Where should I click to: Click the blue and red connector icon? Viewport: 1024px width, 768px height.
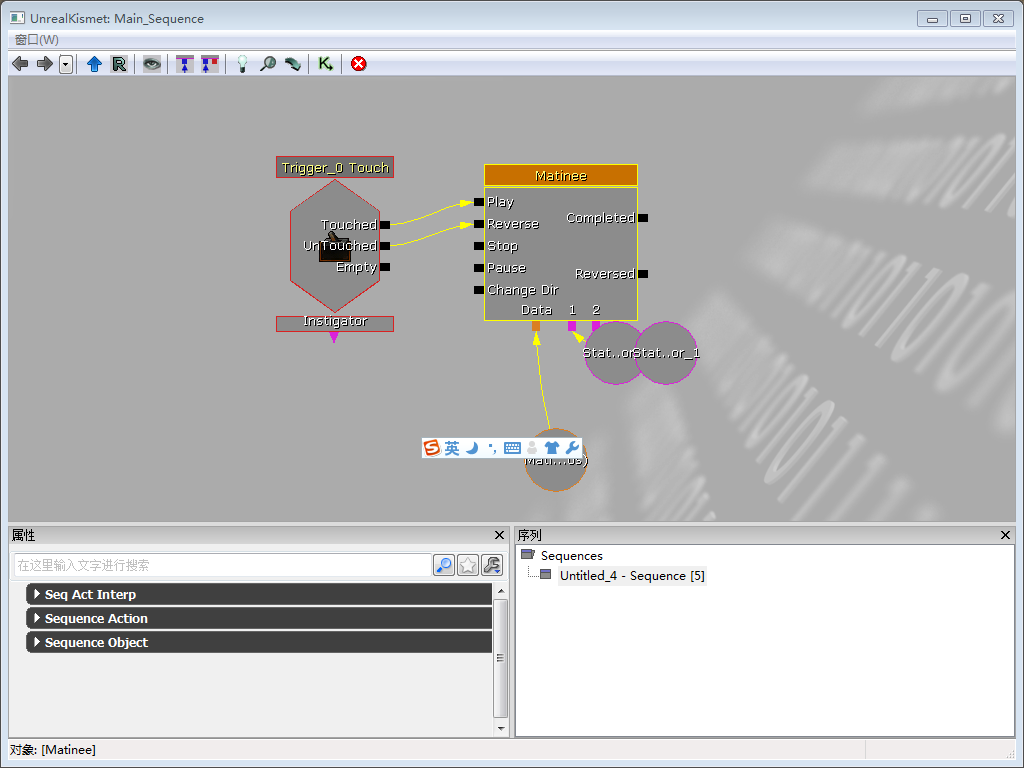[210, 64]
